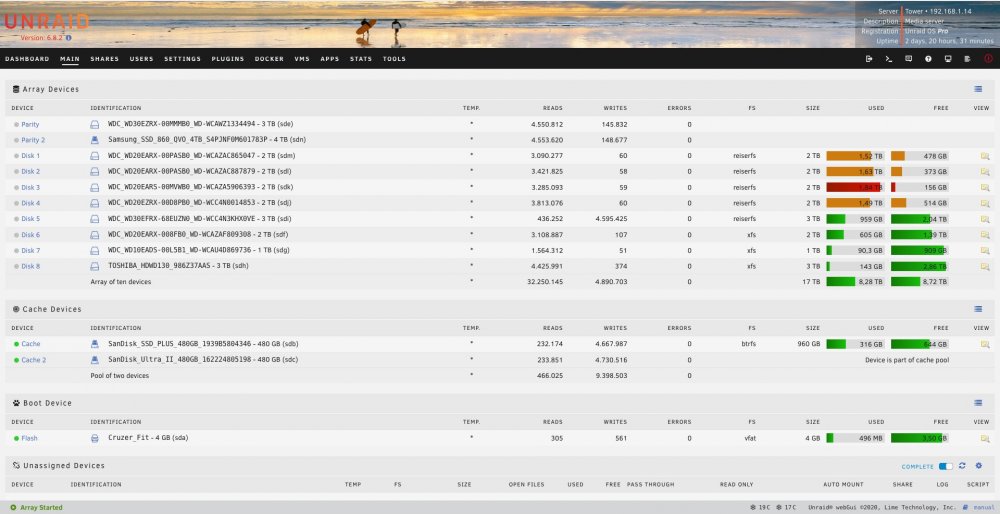Screen dimensions: 1000x514
Task: Open the VMs menu
Action: click(302, 59)
